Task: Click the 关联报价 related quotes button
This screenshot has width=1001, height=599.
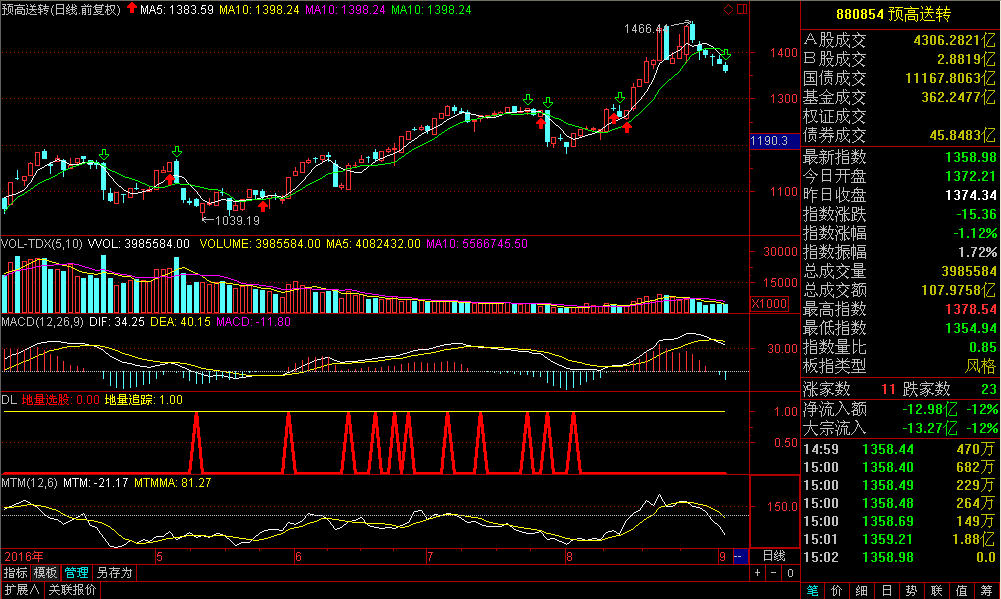Action: (73, 590)
